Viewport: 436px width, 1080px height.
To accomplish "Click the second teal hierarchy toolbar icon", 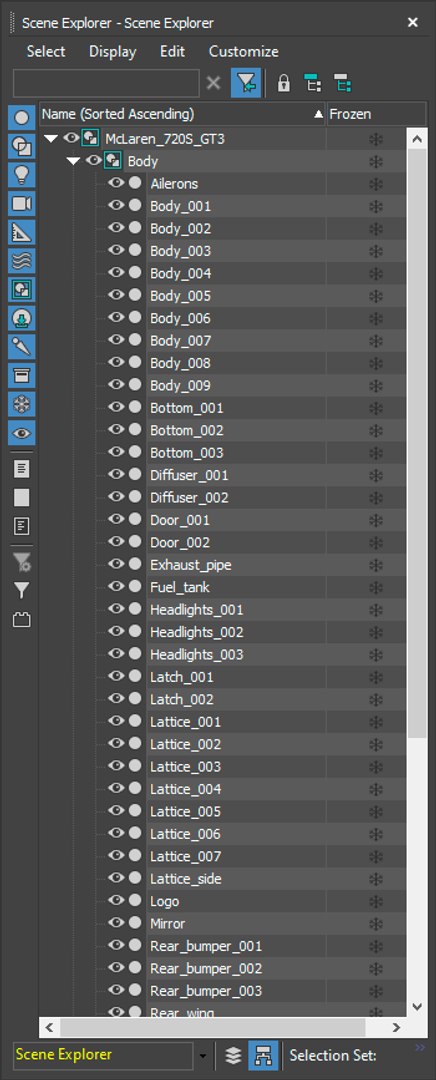I will coord(342,84).
